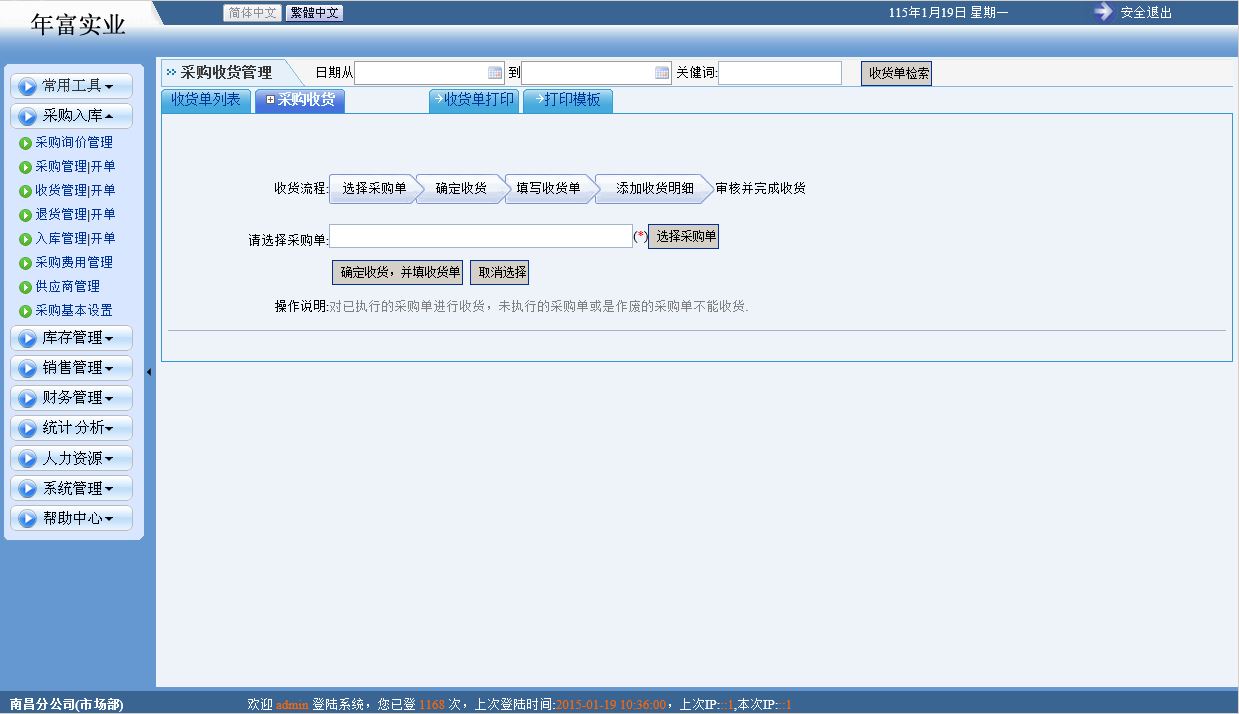1239x714 pixels.
Task: Click the 收货单检索 search button
Action: point(896,73)
